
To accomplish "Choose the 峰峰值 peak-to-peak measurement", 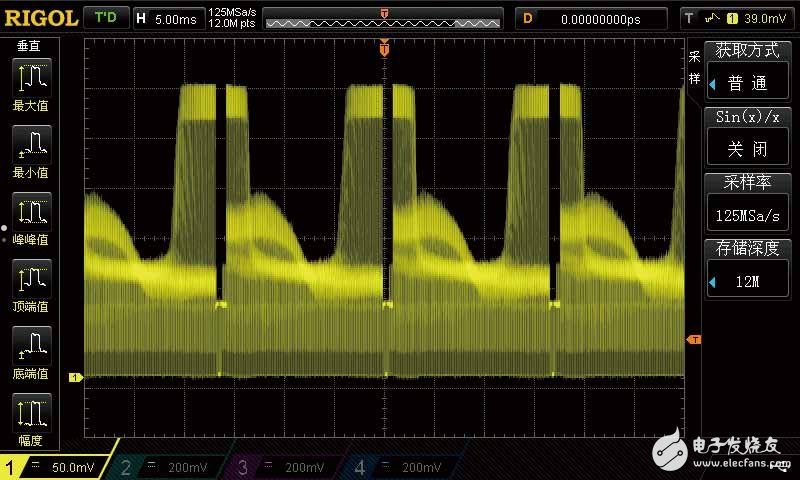I will tap(32, 218).
